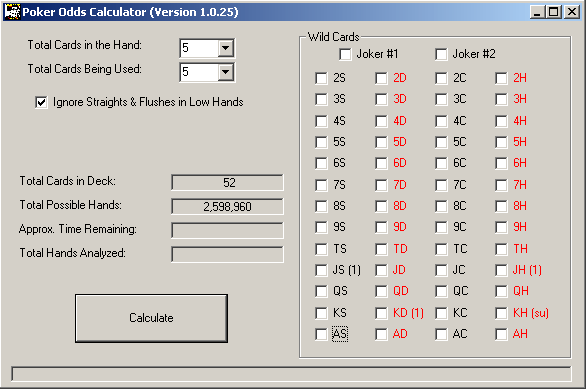Mark KS as wild
Screen dimensions: 586x389
321,313
